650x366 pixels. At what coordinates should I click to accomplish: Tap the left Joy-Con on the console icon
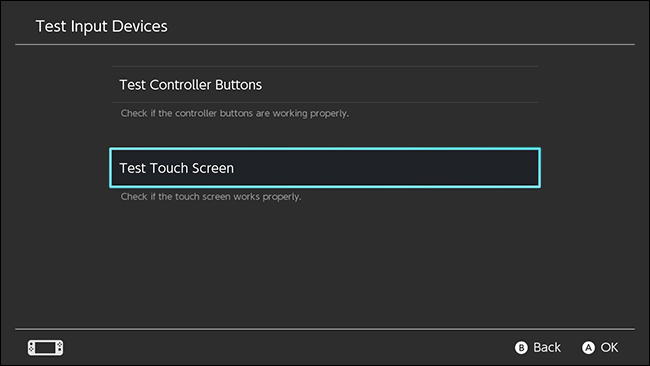point(32,347)
